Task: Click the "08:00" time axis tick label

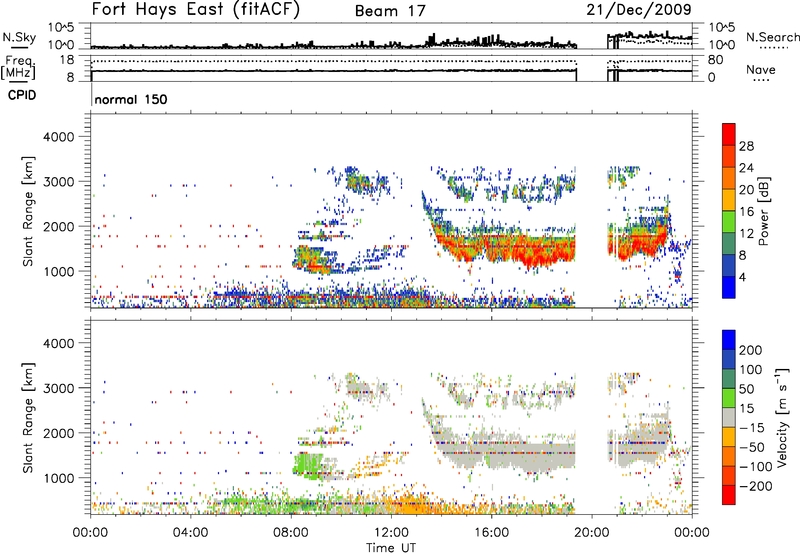Action: (291, 533)
